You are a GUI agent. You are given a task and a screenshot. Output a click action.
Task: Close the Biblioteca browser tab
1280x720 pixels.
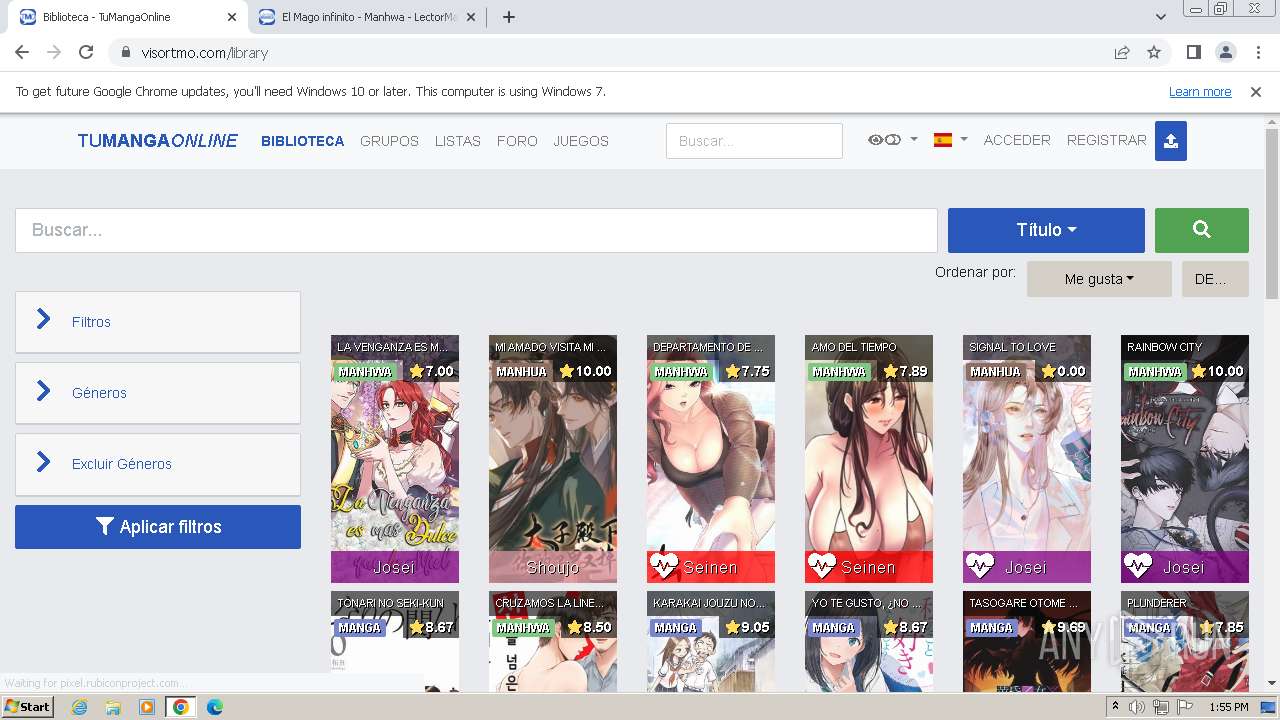coord(232,17)
